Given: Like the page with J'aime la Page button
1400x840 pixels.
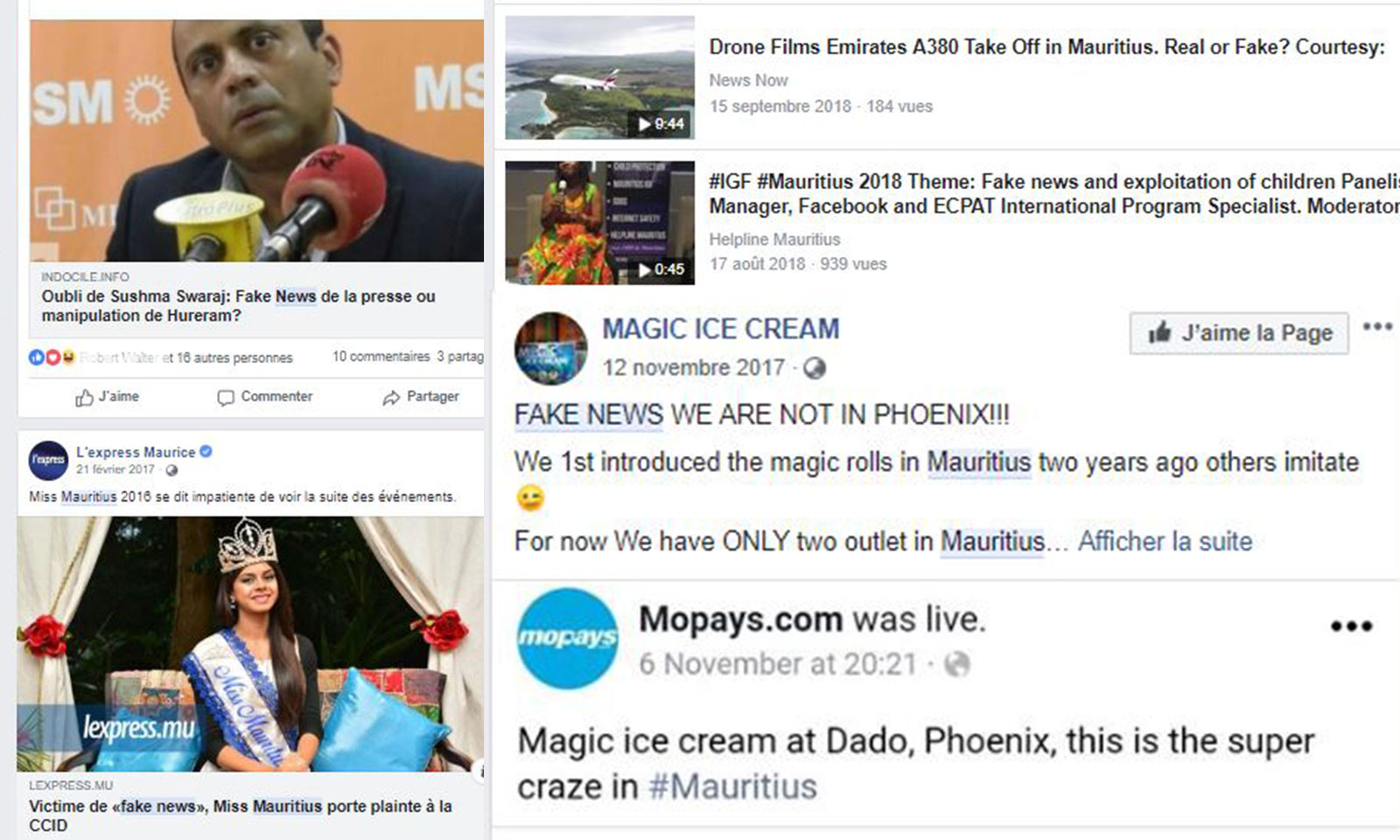Looking at the screenshot, I should [x=1239, y=332].
